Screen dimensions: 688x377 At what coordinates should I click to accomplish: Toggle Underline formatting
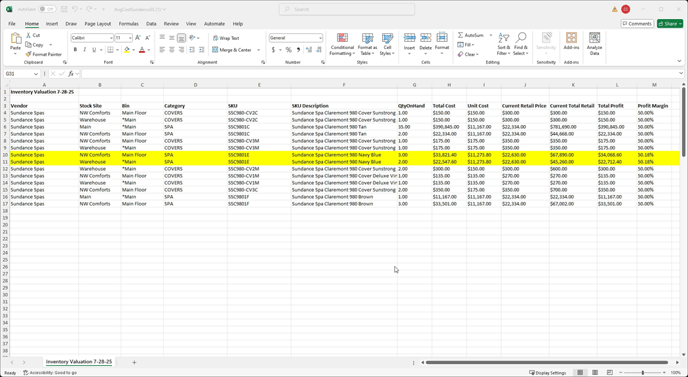point(94,50)
